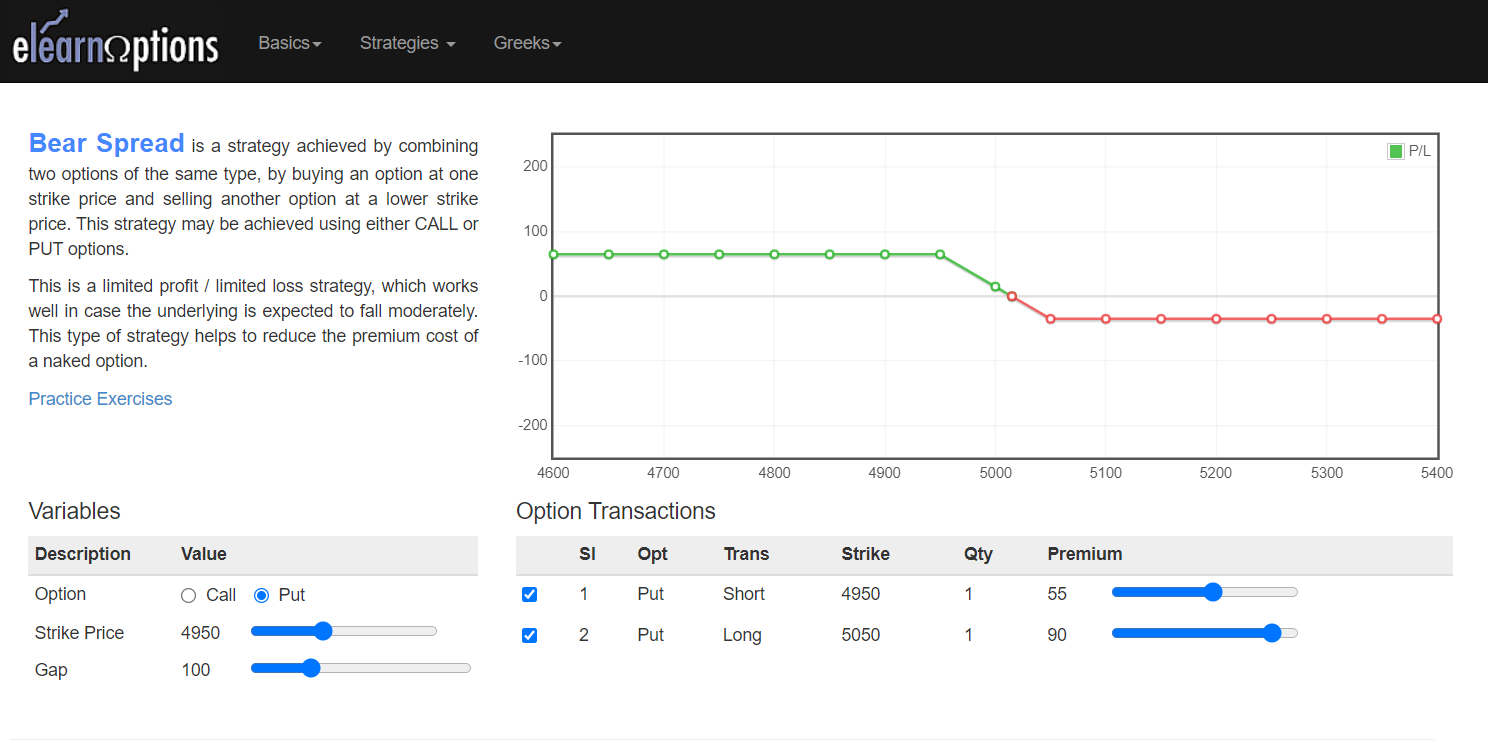
Task: Click the red data point at 5400
Action: 1437,319
